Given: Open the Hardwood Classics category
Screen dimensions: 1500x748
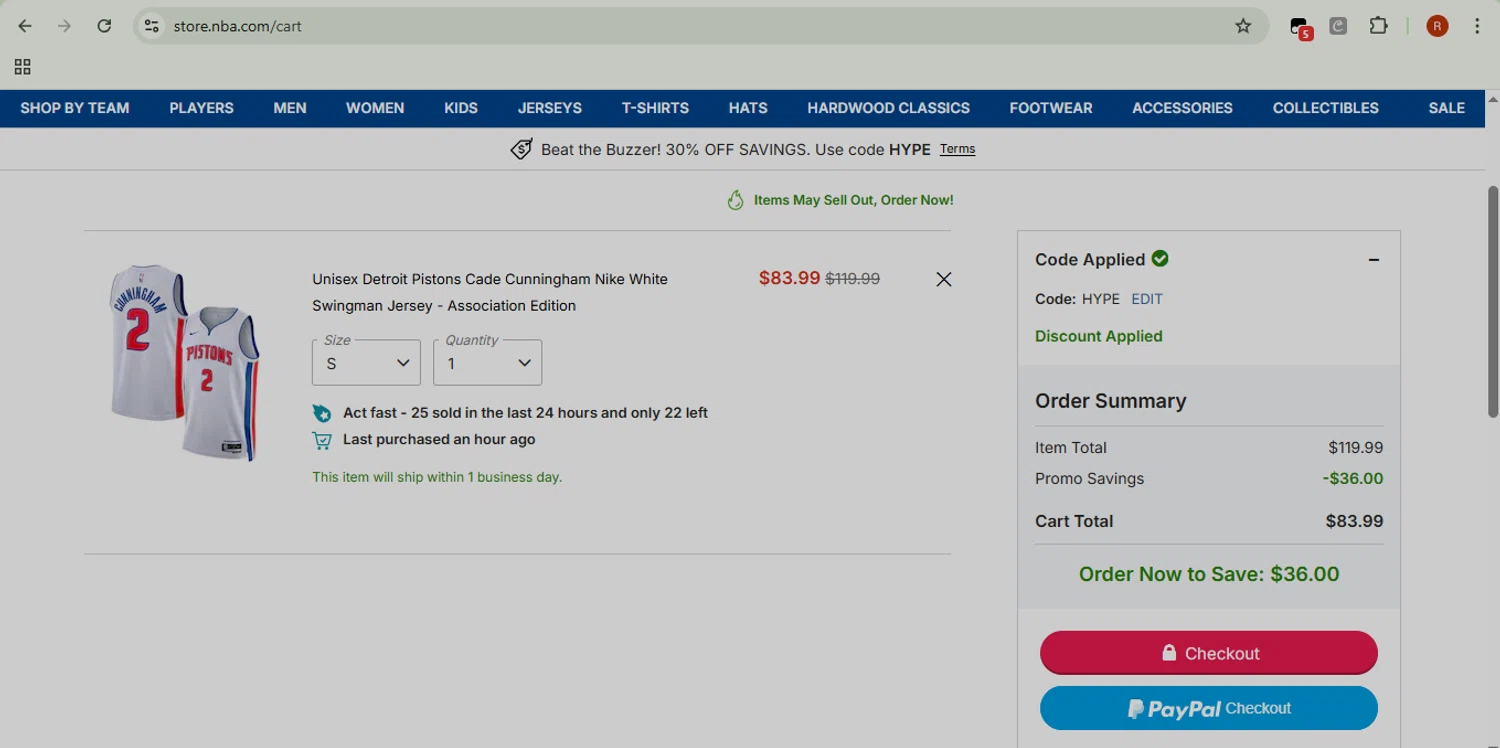Looking at the screenshot, I should click(888, 108).
